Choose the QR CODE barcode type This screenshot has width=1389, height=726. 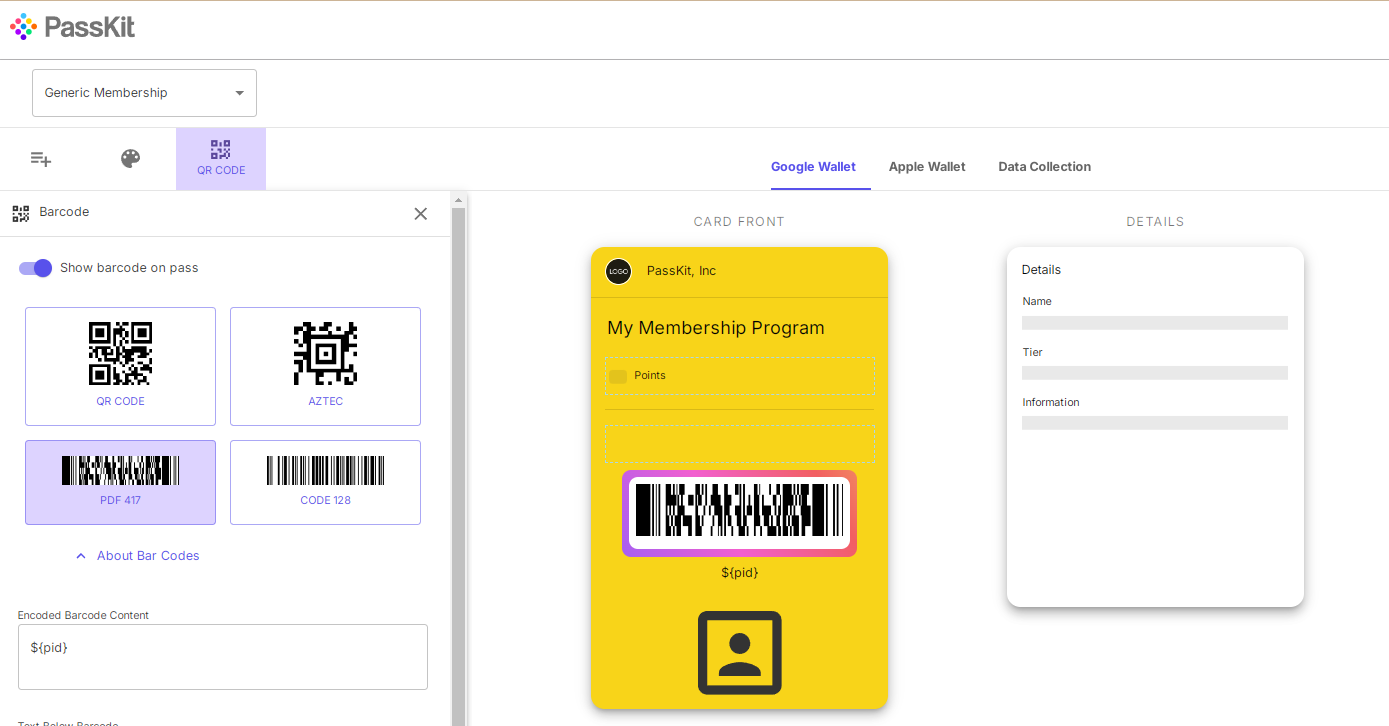120,366
